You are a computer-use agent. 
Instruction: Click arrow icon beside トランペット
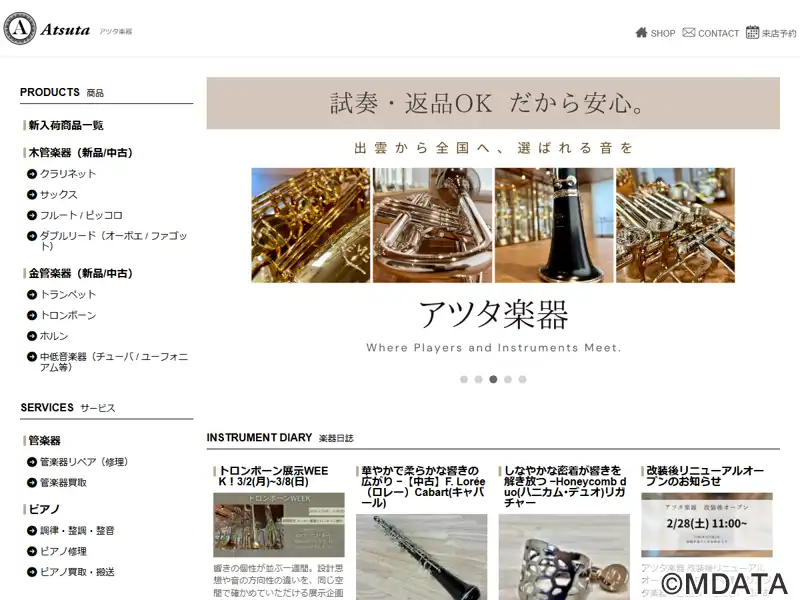point(32,295)
